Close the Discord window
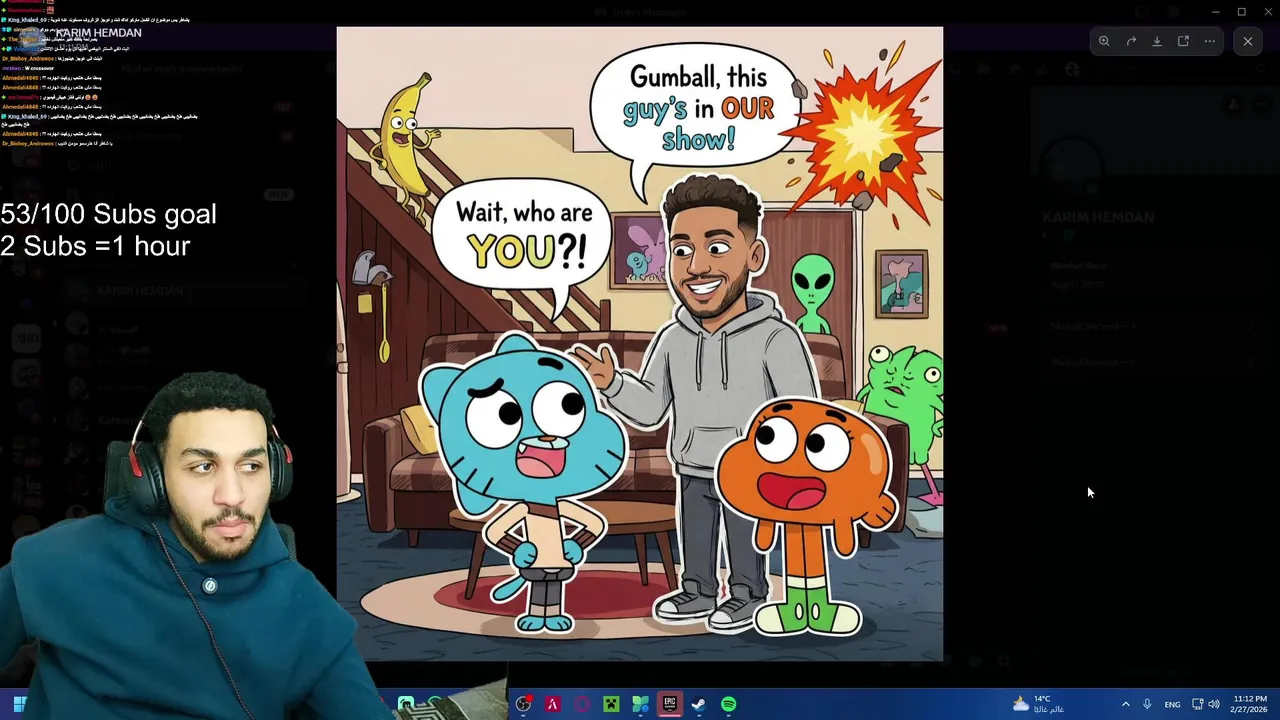This screenshot has width=1280, height=720. 1267,12
